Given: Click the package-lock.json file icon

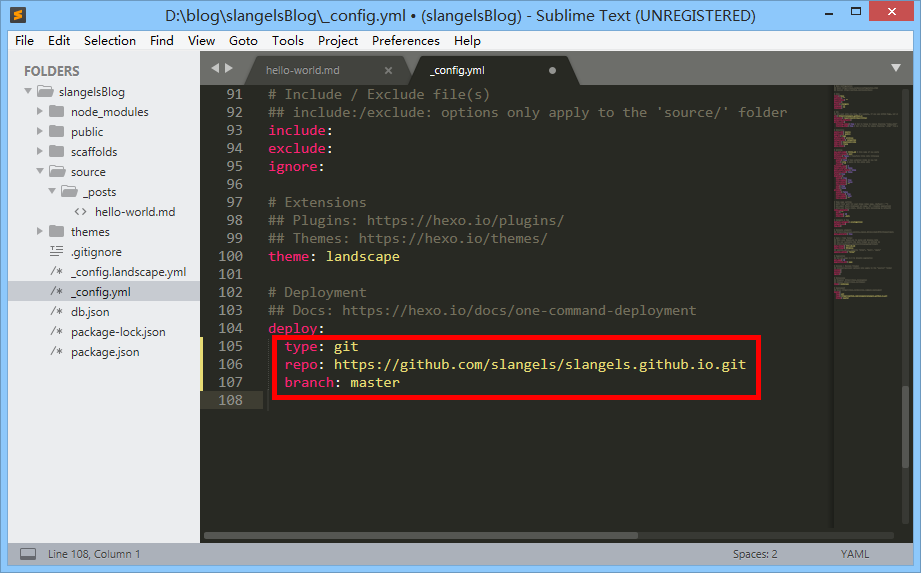Looking at the screenshot, I should [x=56, y=331].
